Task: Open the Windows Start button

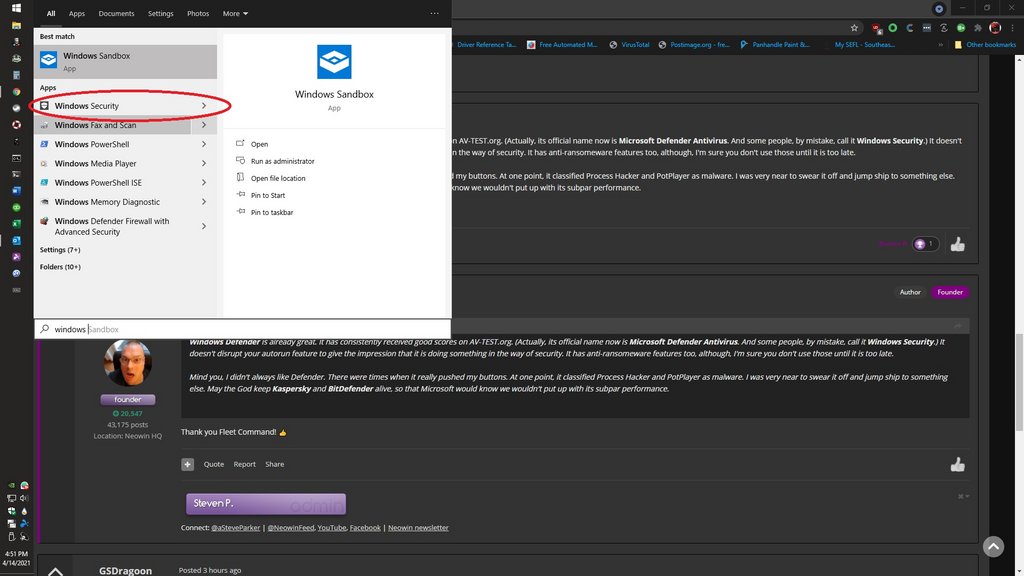Action: tap(16, 8)
